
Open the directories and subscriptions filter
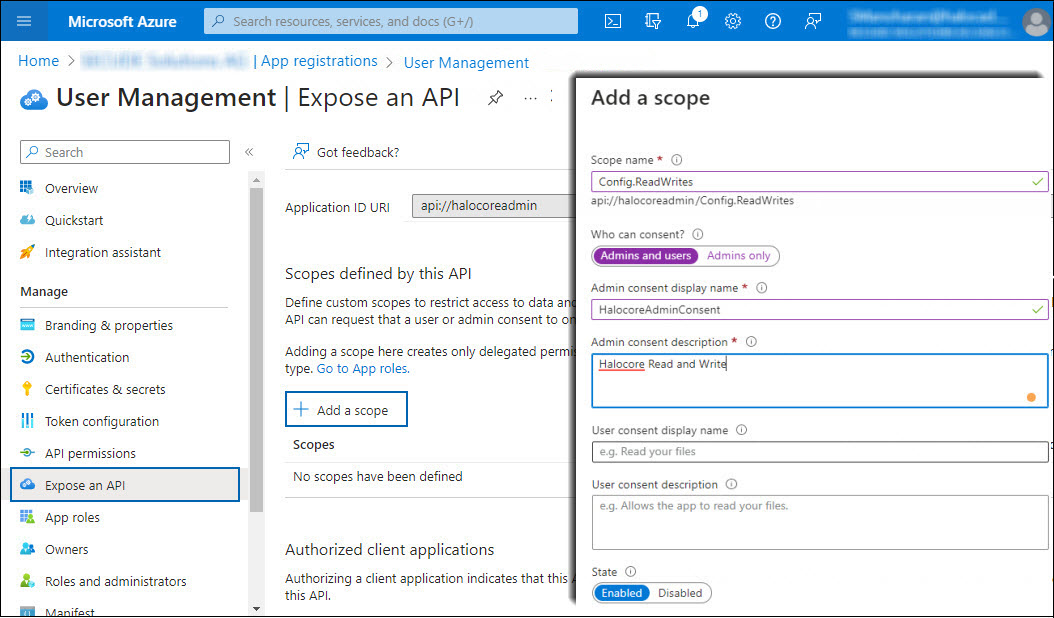654,21
